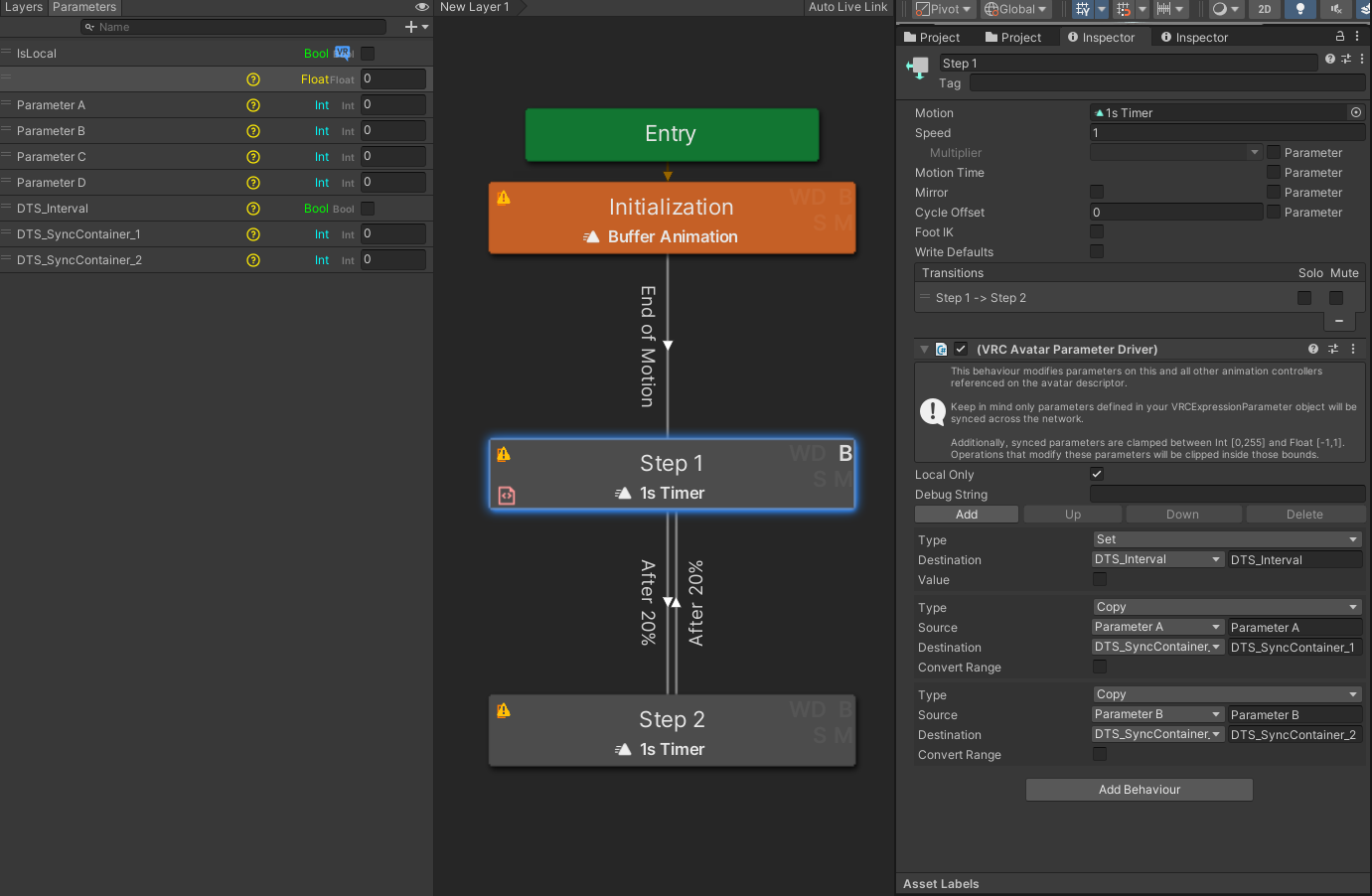Toggle scene lighting lightbulb icon
The image size is (1372, 896).
tap(1300, 9)
